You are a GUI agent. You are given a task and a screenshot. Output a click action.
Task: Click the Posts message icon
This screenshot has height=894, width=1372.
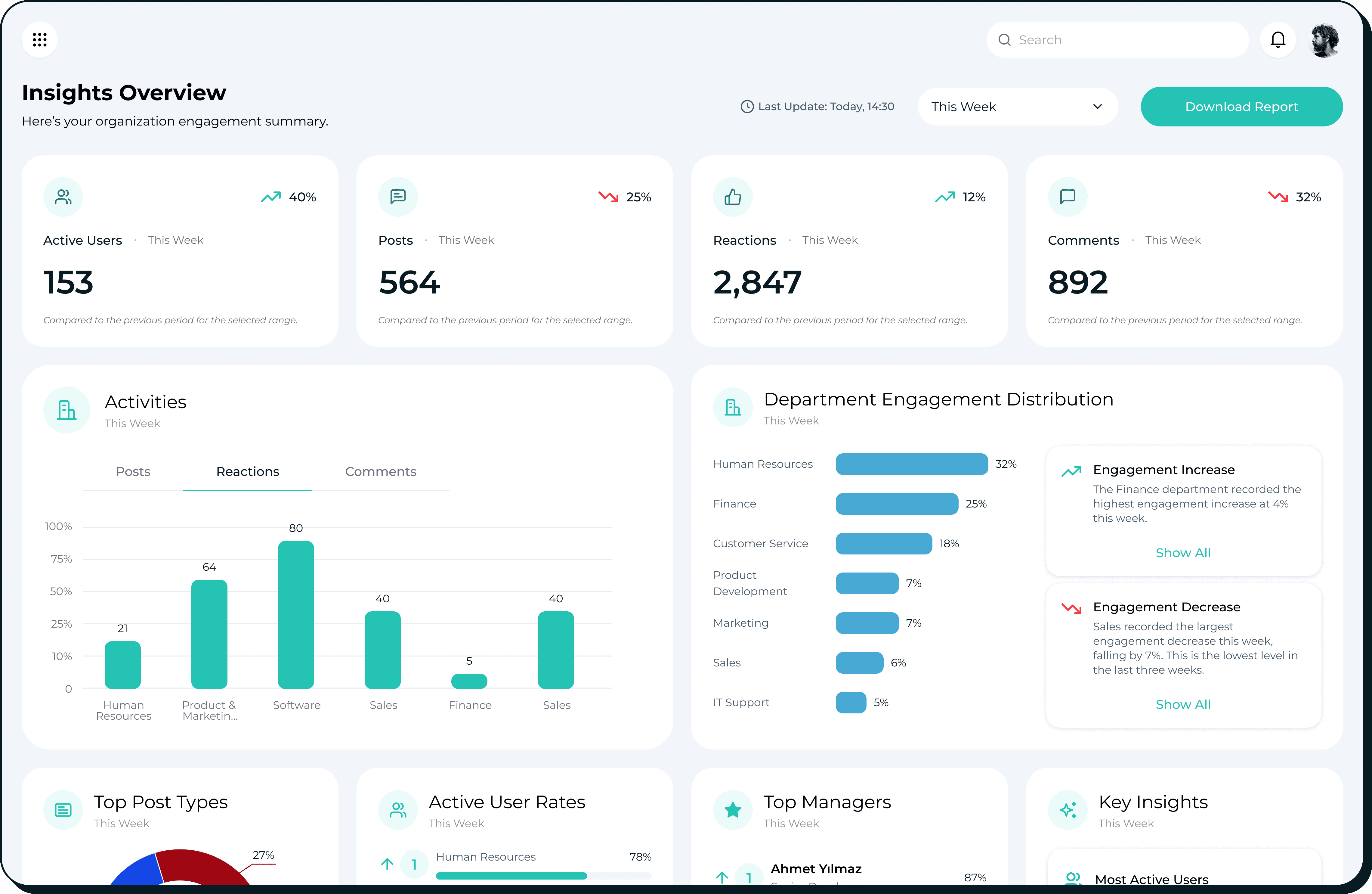[x=398, y=197]
